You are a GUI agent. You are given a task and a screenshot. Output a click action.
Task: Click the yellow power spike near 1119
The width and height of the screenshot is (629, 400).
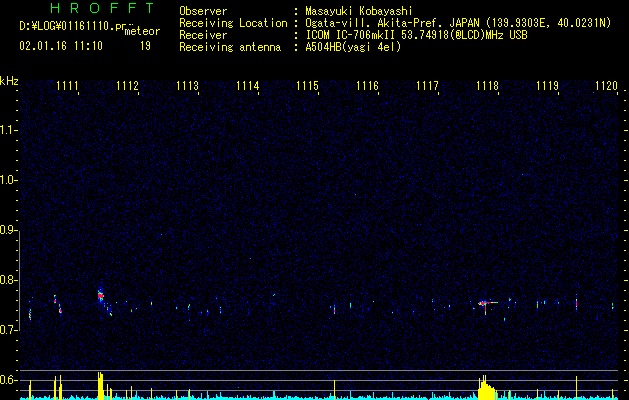(x=576, y=388)
